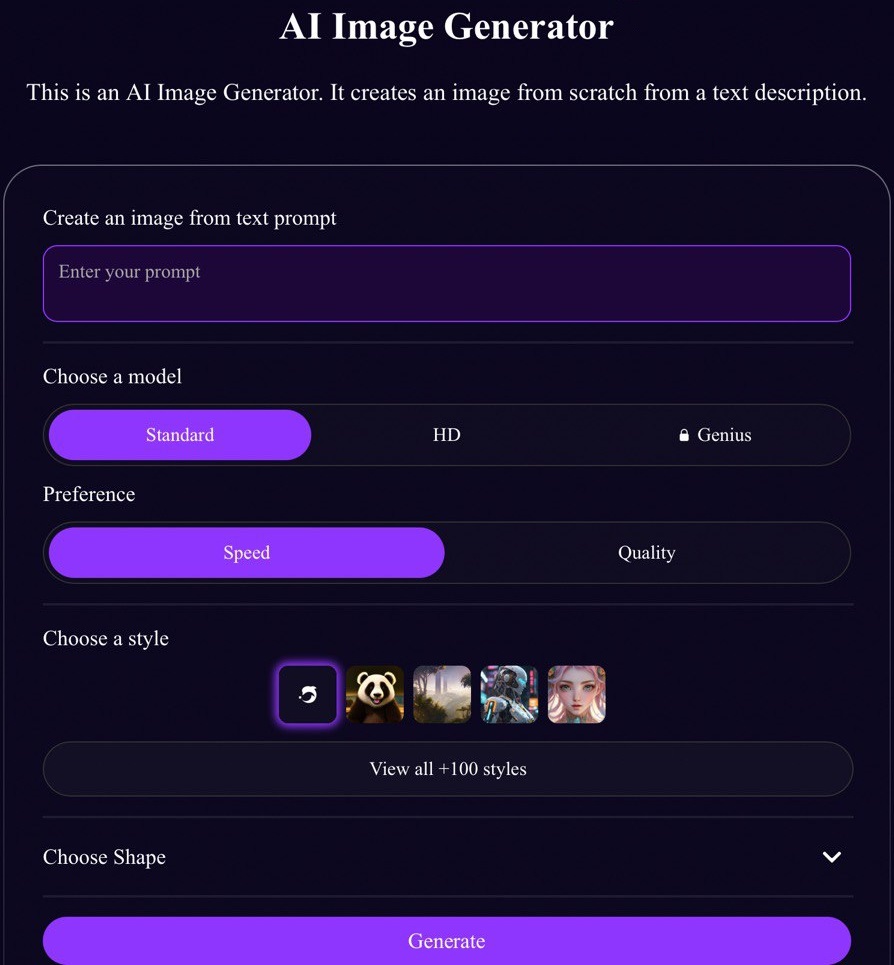894x965 pixels.
Task: Choose the panda style thumbnail
Action: tap(375, 694)
